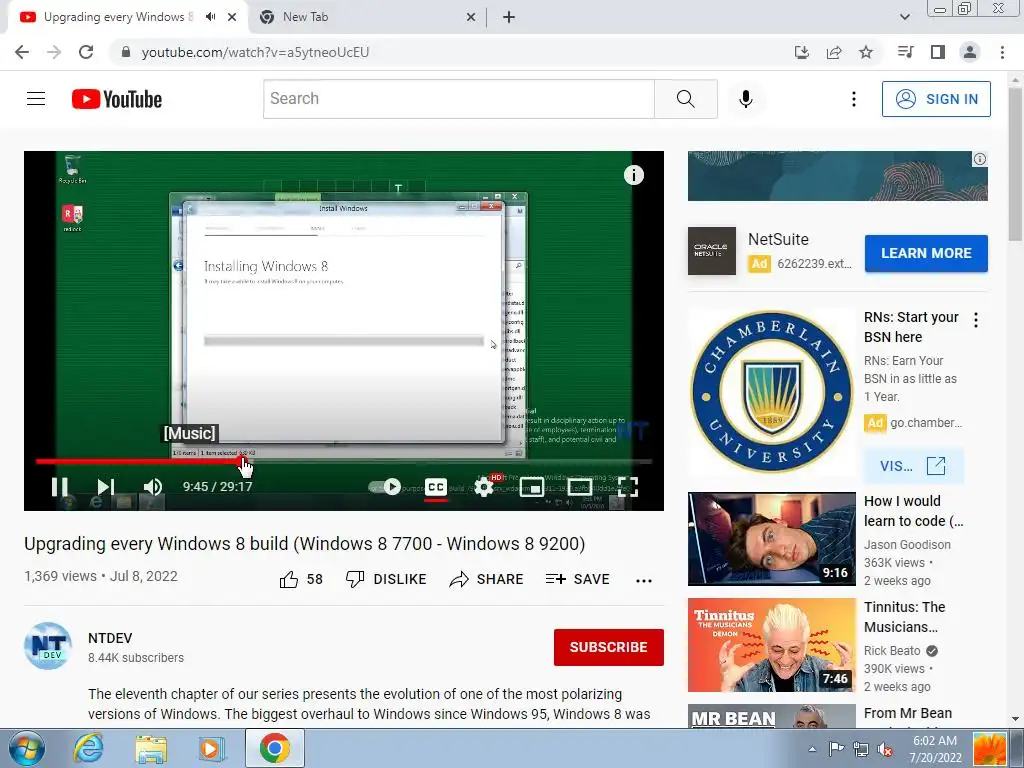Subscribe to NTDEV channel
Viewport: 1024px width, 768px height.
609,647
